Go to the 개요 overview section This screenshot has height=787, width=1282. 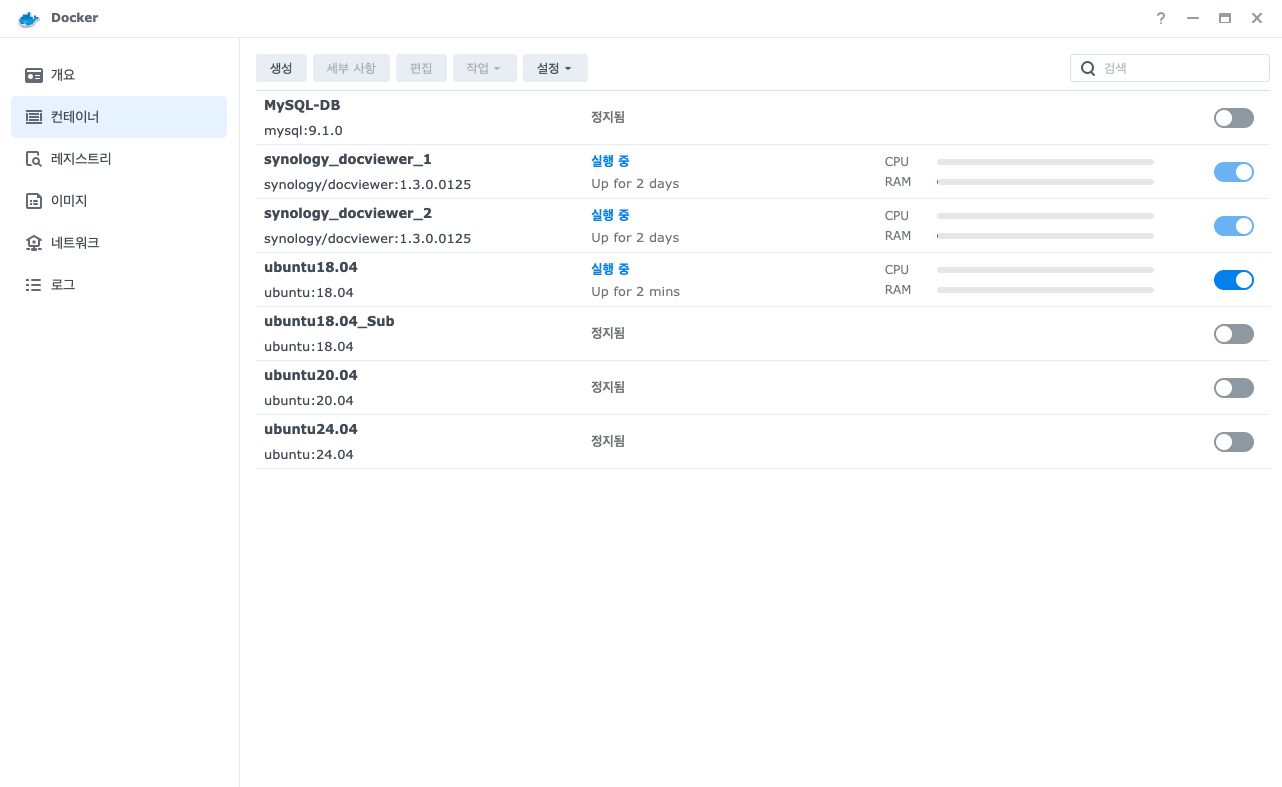tap(119, 75)
